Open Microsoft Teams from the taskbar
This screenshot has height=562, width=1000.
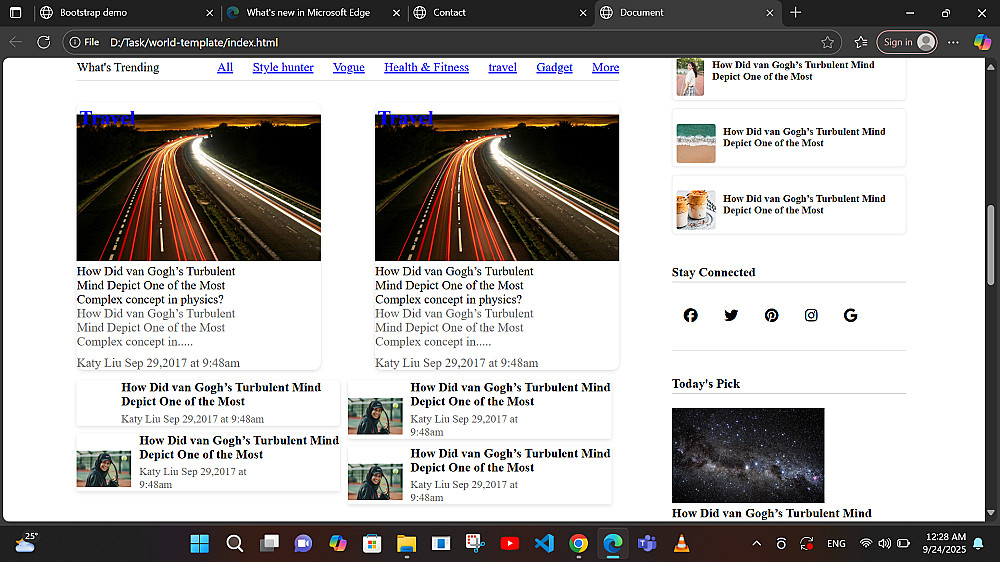647,544
